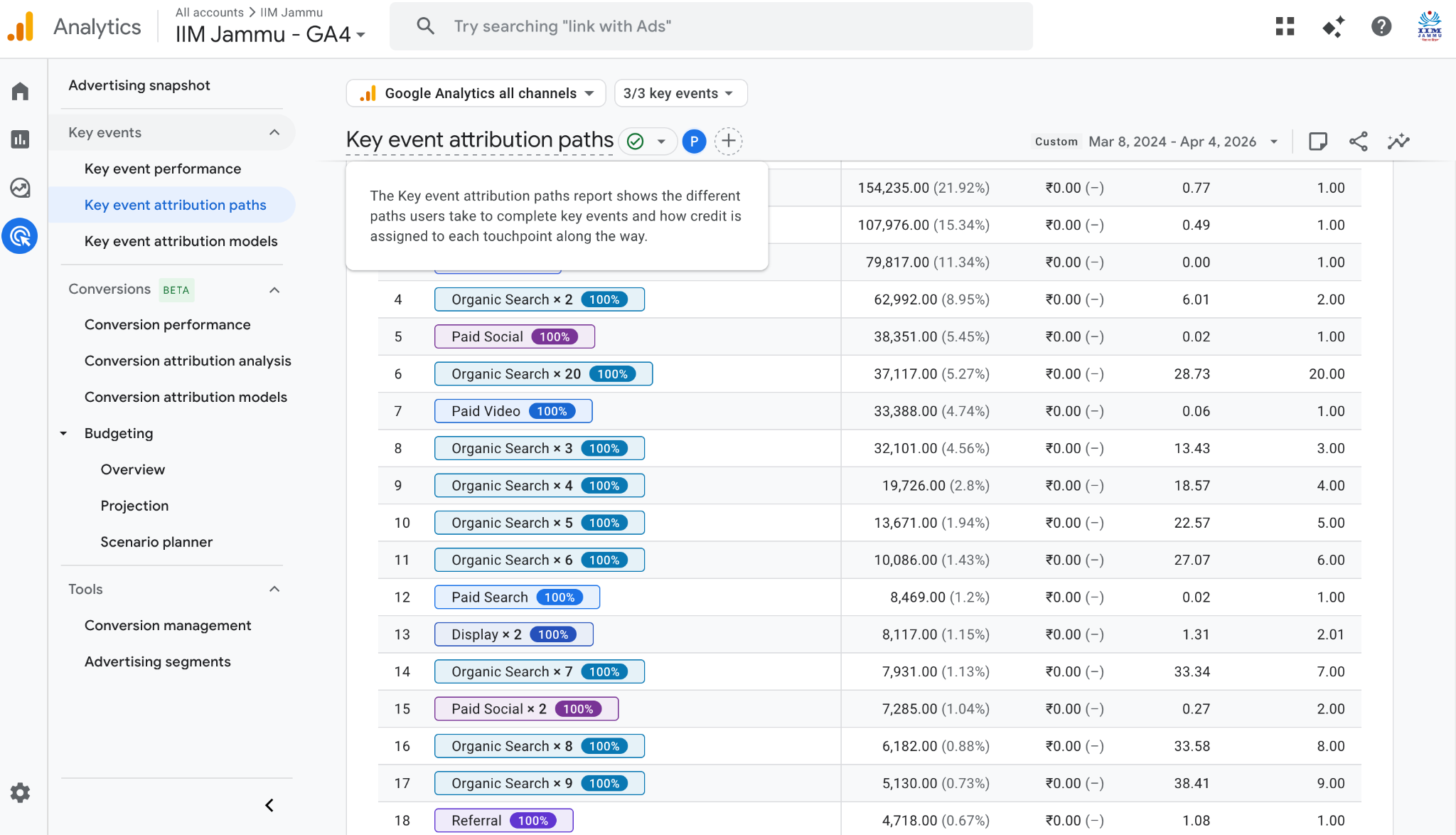The width and height of the screenshot is (1456, 835).
Task: Click the search bar to search analytics
Action: [x=711, y=26]
